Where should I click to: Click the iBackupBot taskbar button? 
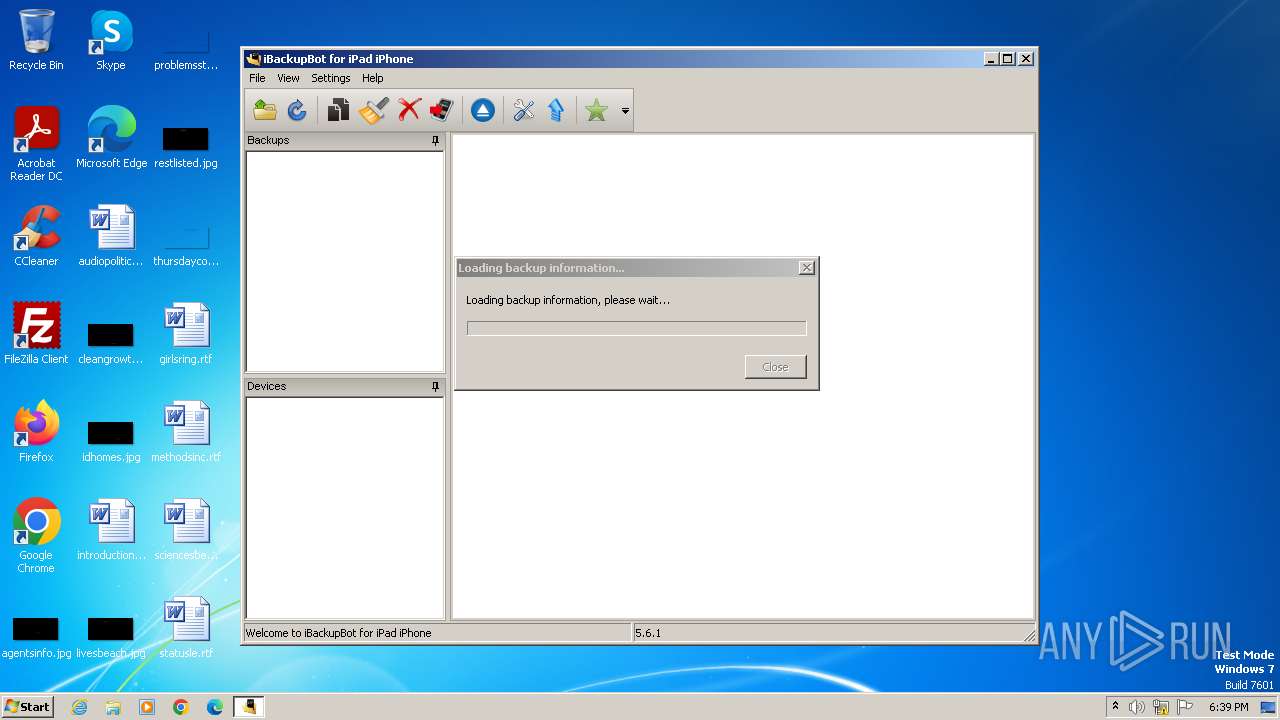click(249, 707)
